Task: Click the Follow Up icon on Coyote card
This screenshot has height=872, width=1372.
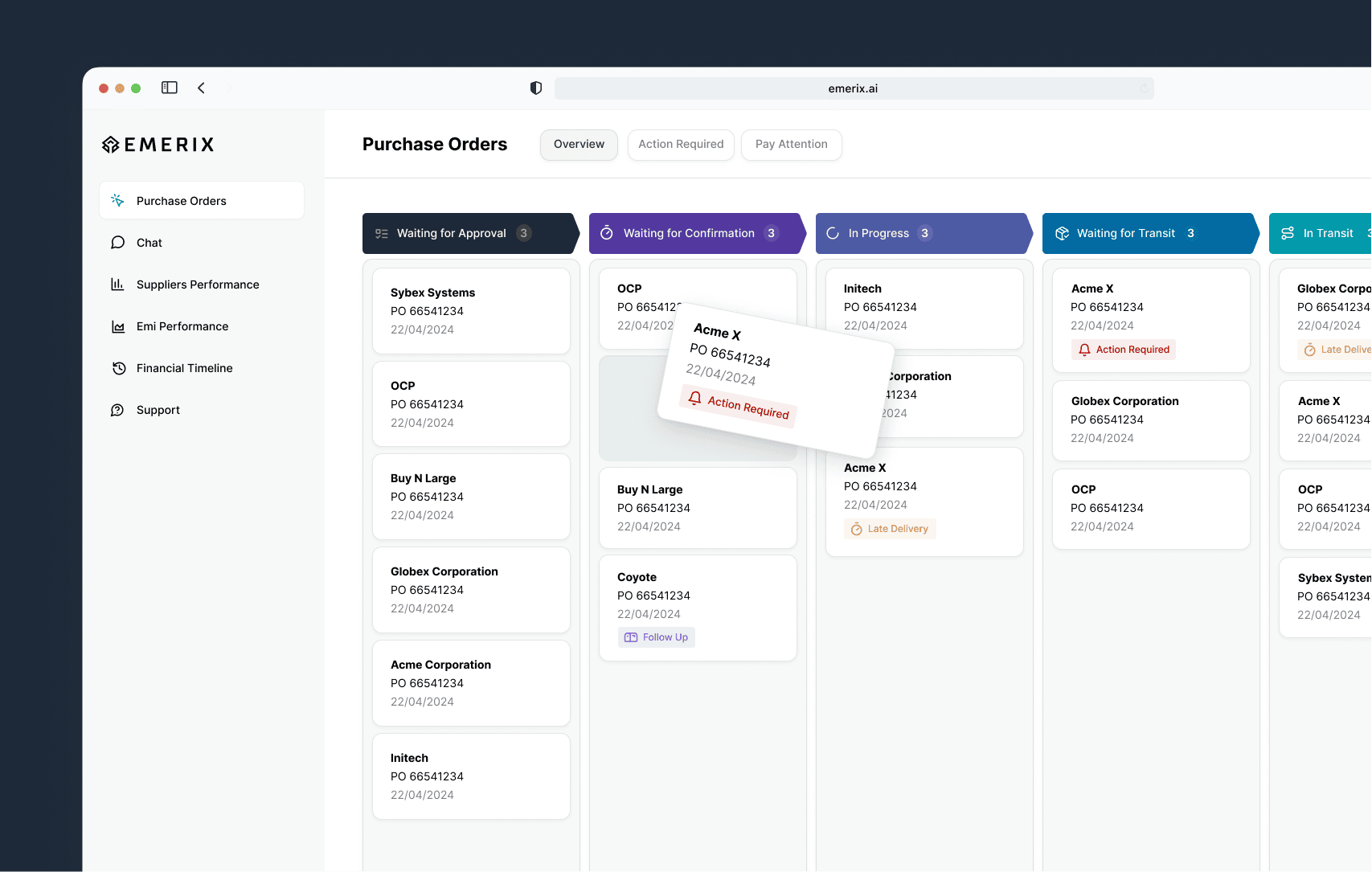Action: coord(631,637)
